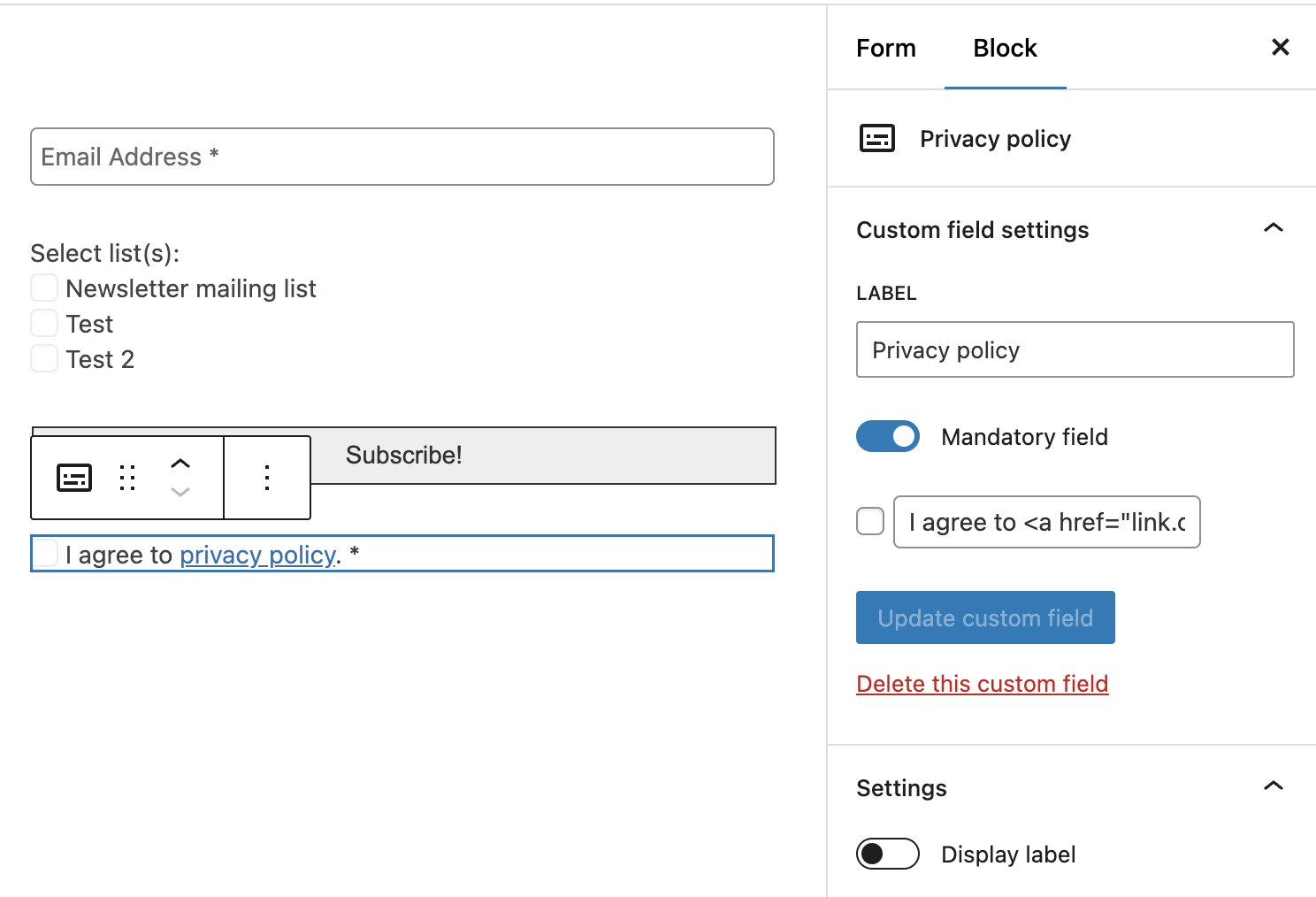This screenshot has width=1316, height=897.
Task: Open the three-dot block options menu
Action: [x=266, y=478]
